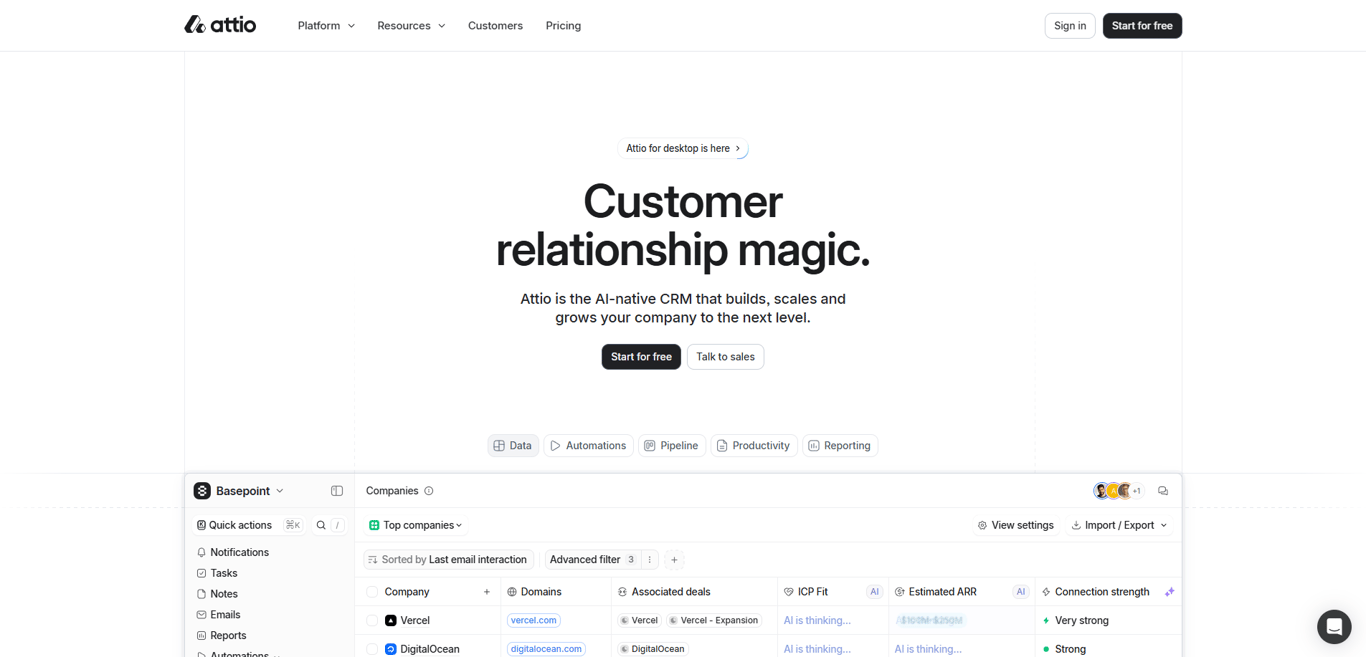The width and height of the screenshot is (1366, 657).
Task: Open Notes in sidebar
Action: point(217,594)
